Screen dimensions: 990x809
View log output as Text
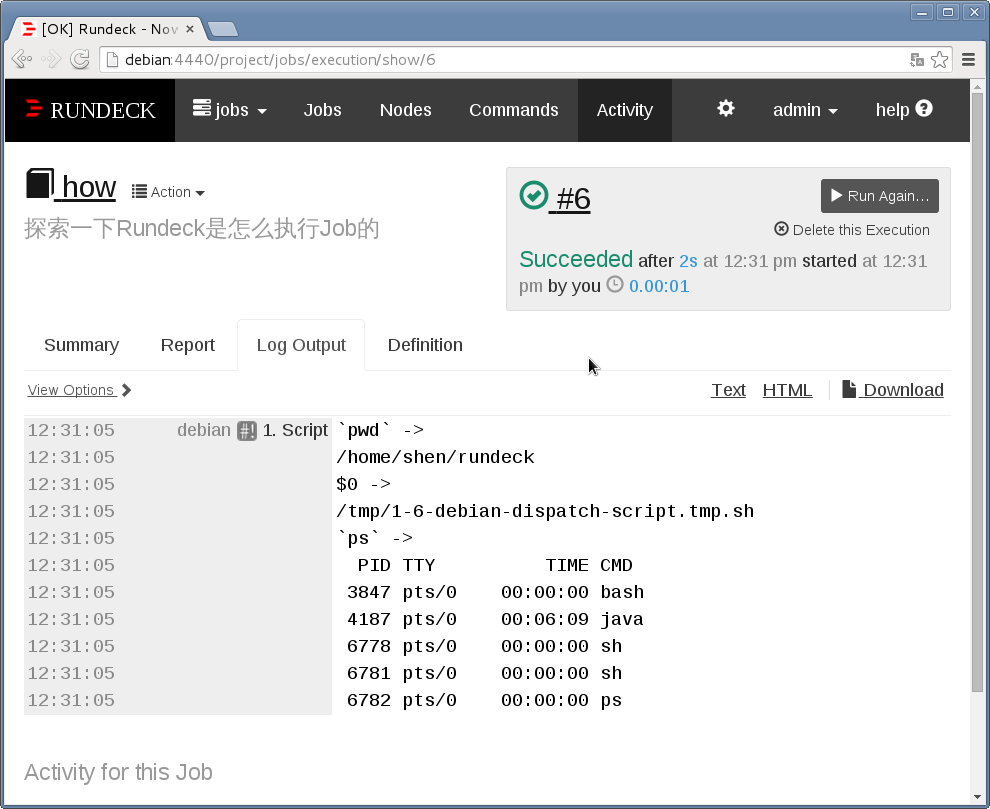[x=728, y=390]
